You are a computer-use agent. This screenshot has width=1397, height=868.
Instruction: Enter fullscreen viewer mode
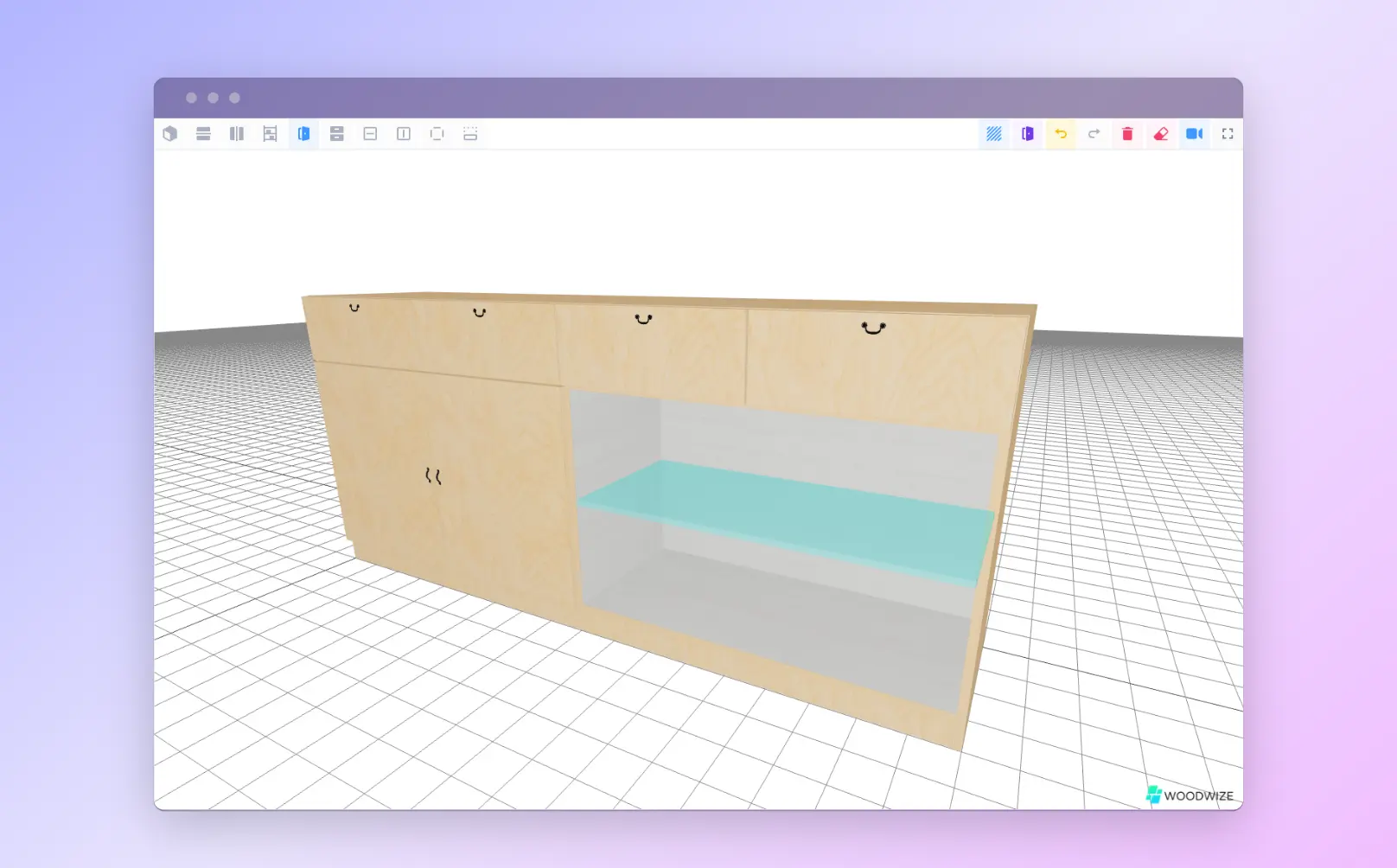coord(1228,134)
